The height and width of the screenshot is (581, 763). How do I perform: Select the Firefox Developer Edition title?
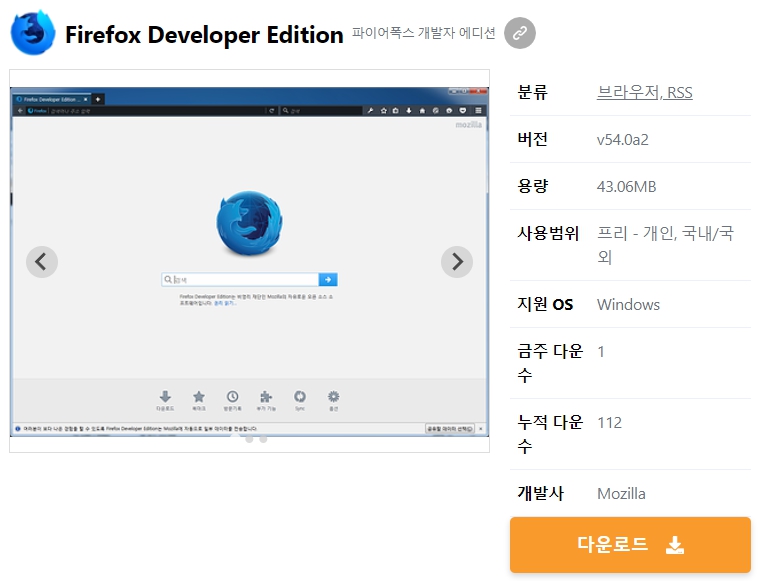click(x=204, y=35)
